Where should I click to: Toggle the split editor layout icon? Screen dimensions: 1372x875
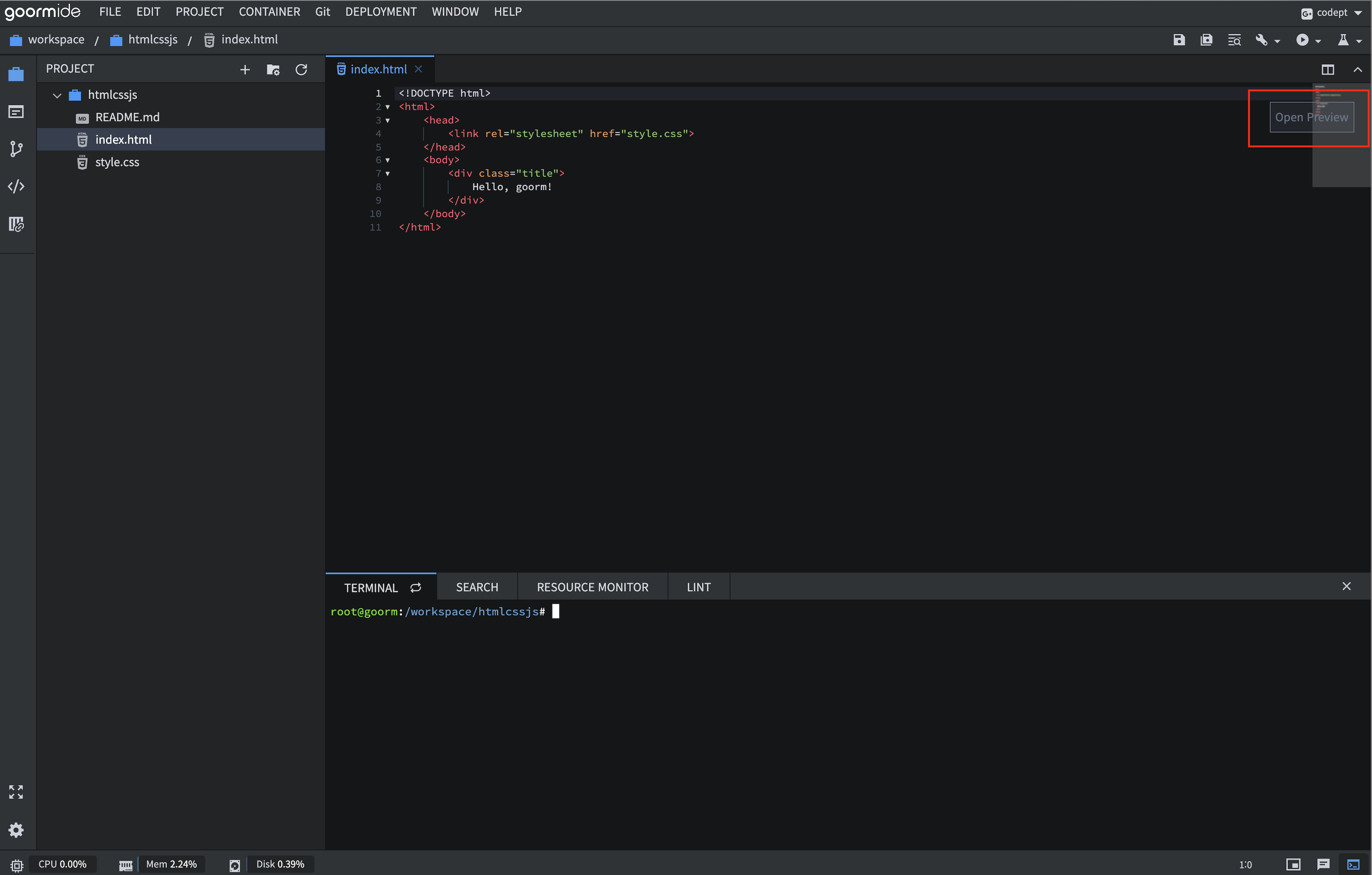pyautogui.click(x=1328, y=69)
